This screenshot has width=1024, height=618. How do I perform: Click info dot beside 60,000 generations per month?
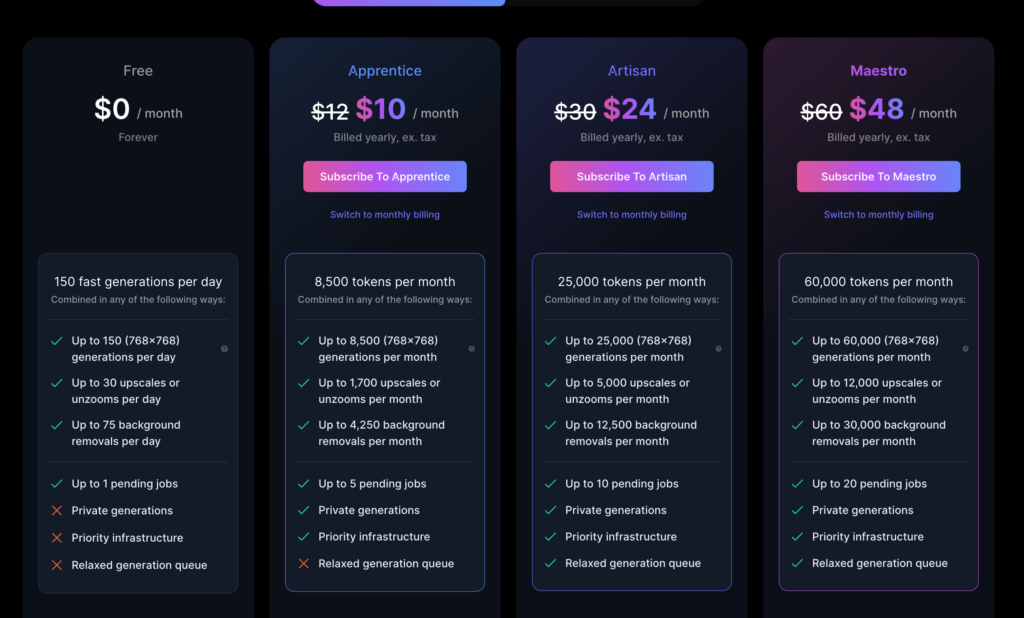pos(965,349)
